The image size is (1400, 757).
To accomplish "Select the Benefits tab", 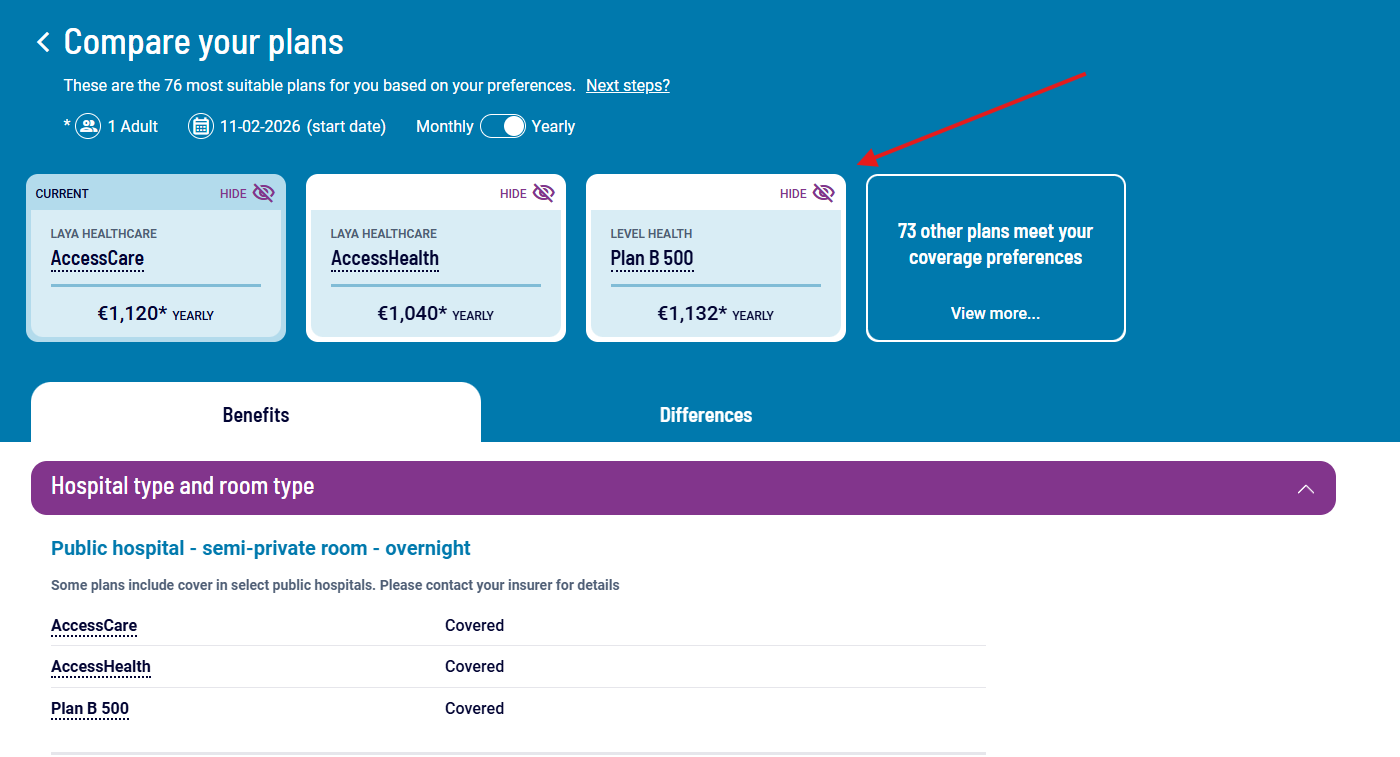I will 255,414.
